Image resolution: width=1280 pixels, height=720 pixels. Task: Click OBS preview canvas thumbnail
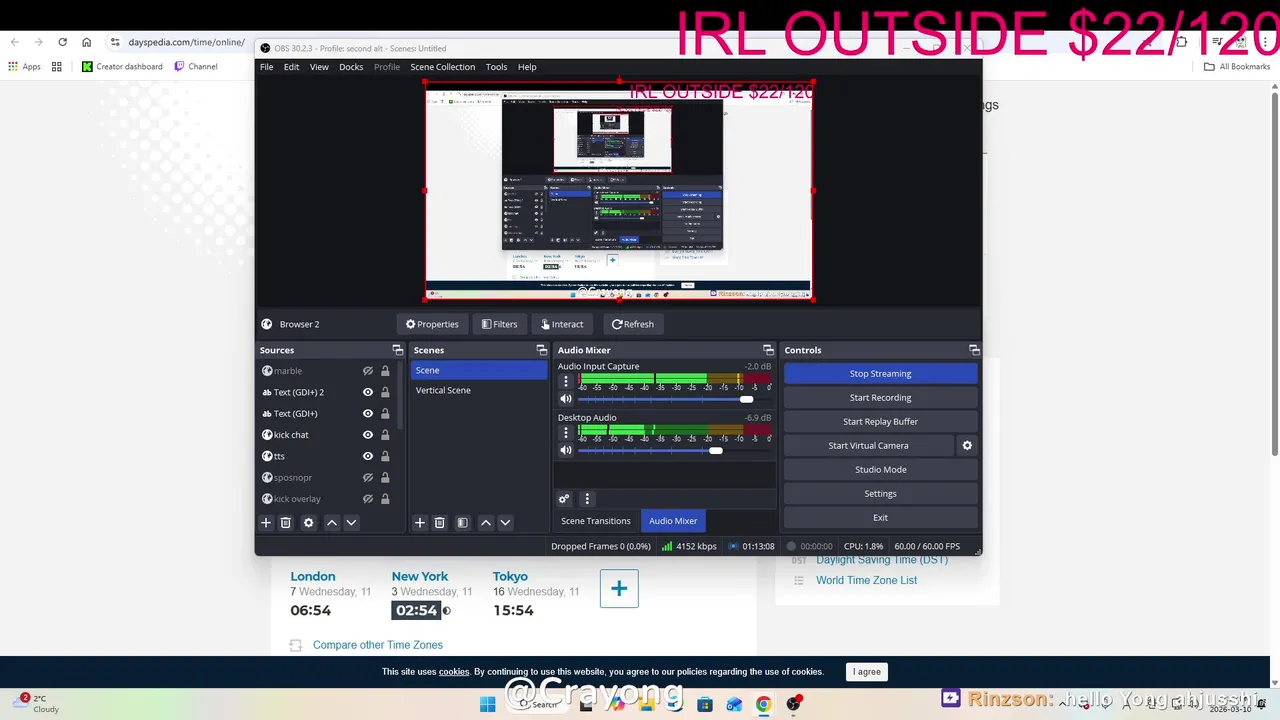(x=618, y=190)
